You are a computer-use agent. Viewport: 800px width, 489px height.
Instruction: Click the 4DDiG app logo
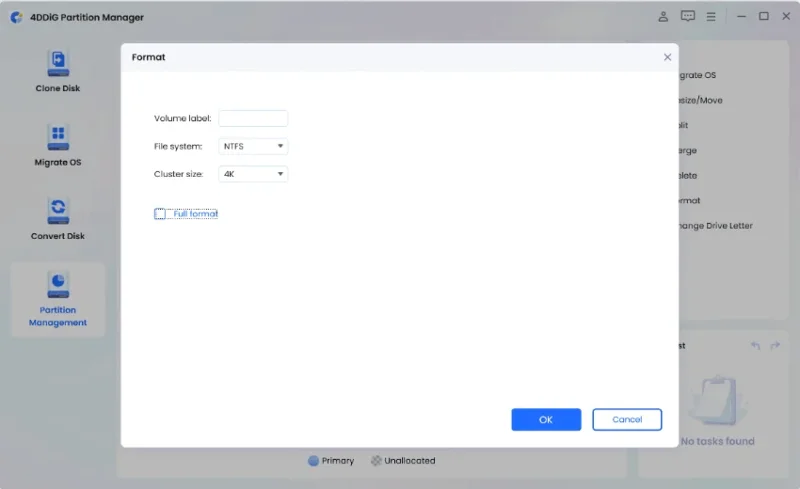coord(16,17)
